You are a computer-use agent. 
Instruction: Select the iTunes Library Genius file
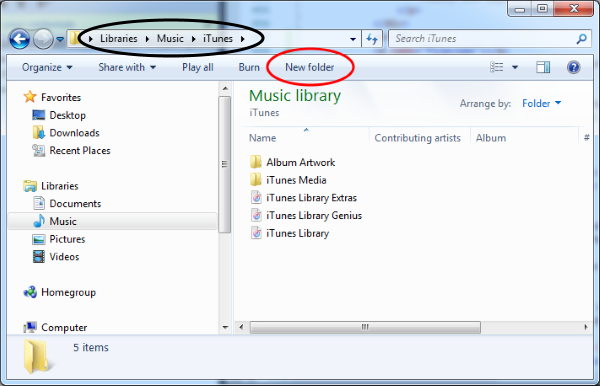point(314,216)
